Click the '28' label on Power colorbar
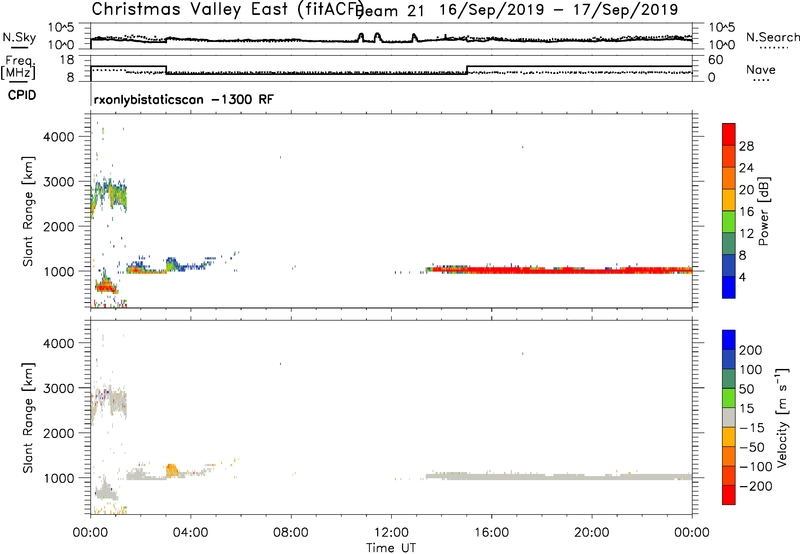800x554 pixels. click(746, 146)
